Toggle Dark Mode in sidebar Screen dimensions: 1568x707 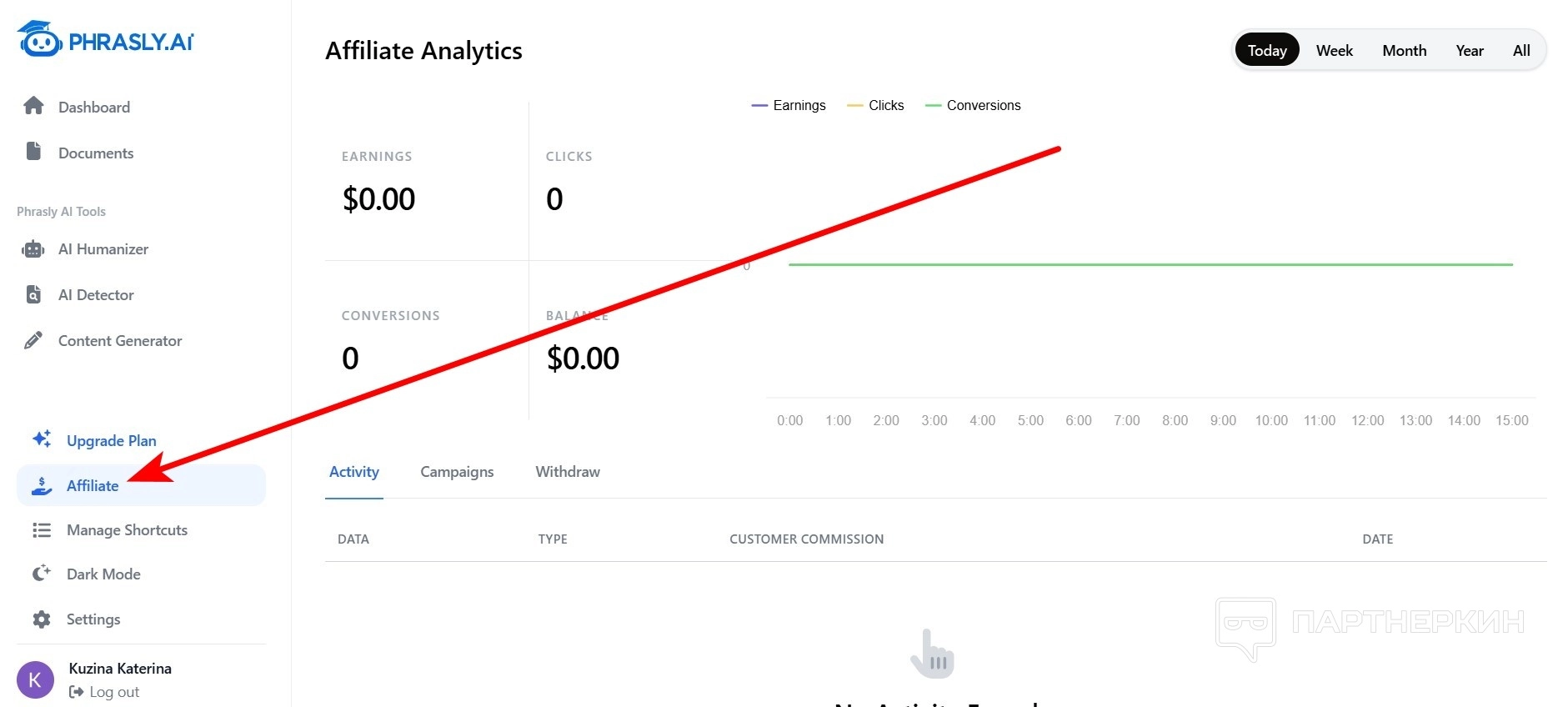click(x=103, y=574)
